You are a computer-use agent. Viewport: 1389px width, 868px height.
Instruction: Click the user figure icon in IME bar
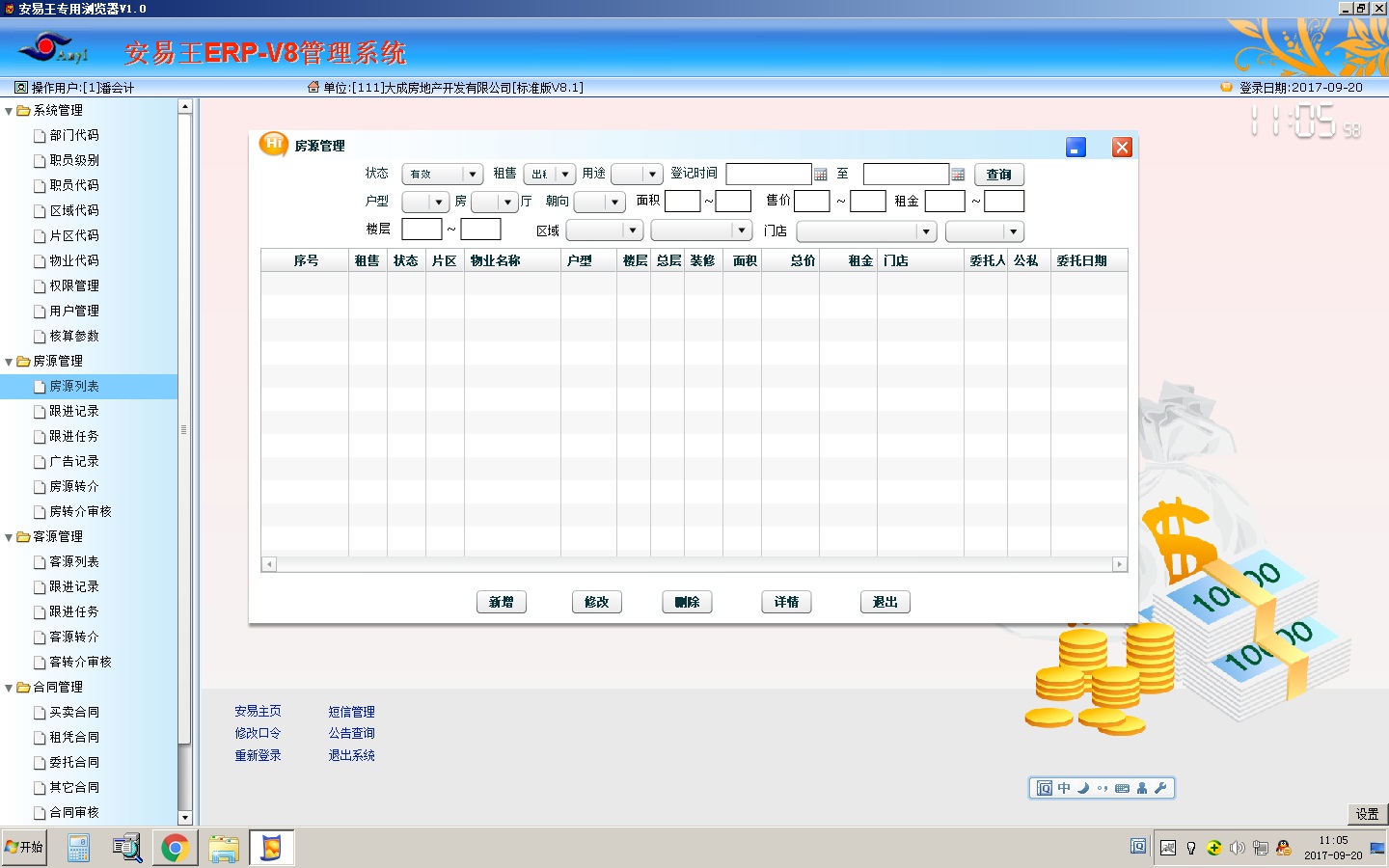point(1142,788)
